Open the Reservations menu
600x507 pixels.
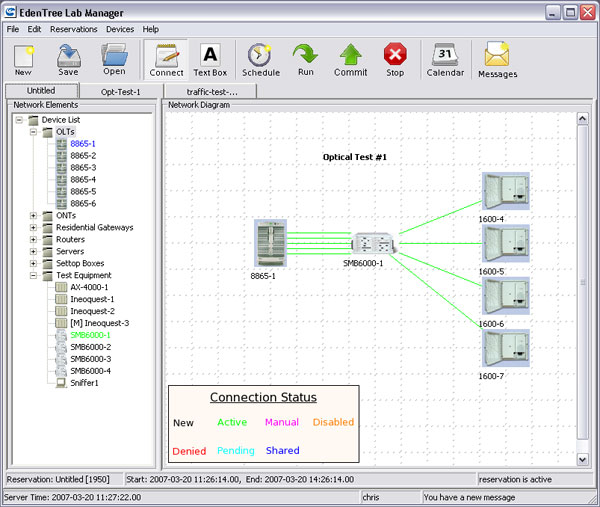[x=73, y=30]
